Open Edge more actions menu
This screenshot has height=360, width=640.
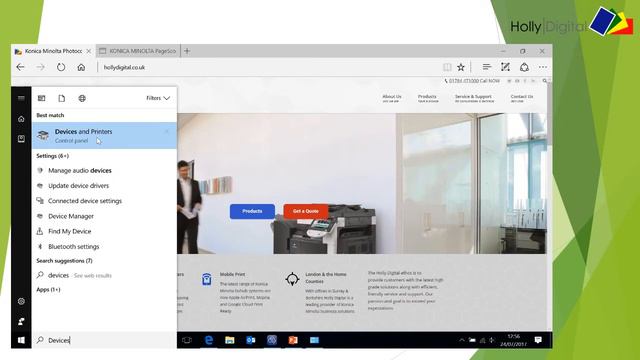[542, 67]
